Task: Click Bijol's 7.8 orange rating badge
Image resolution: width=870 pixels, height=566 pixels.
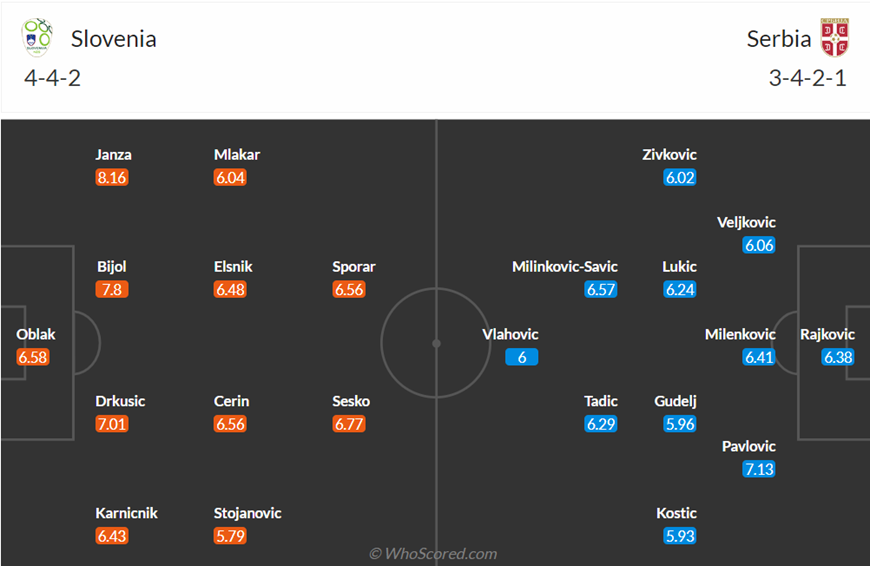Action: tap(112, 290)
